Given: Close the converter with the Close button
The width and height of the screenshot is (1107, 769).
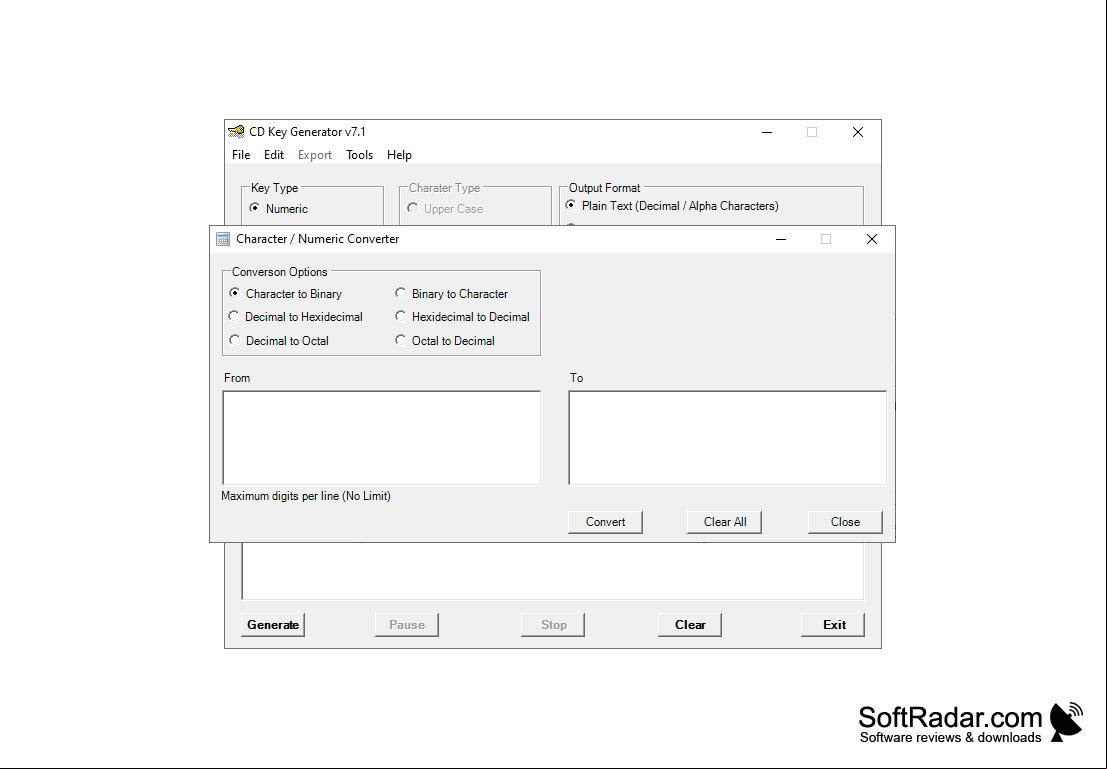Looking at the screenshot, I should pyautogui.click(x=845, y=522).
